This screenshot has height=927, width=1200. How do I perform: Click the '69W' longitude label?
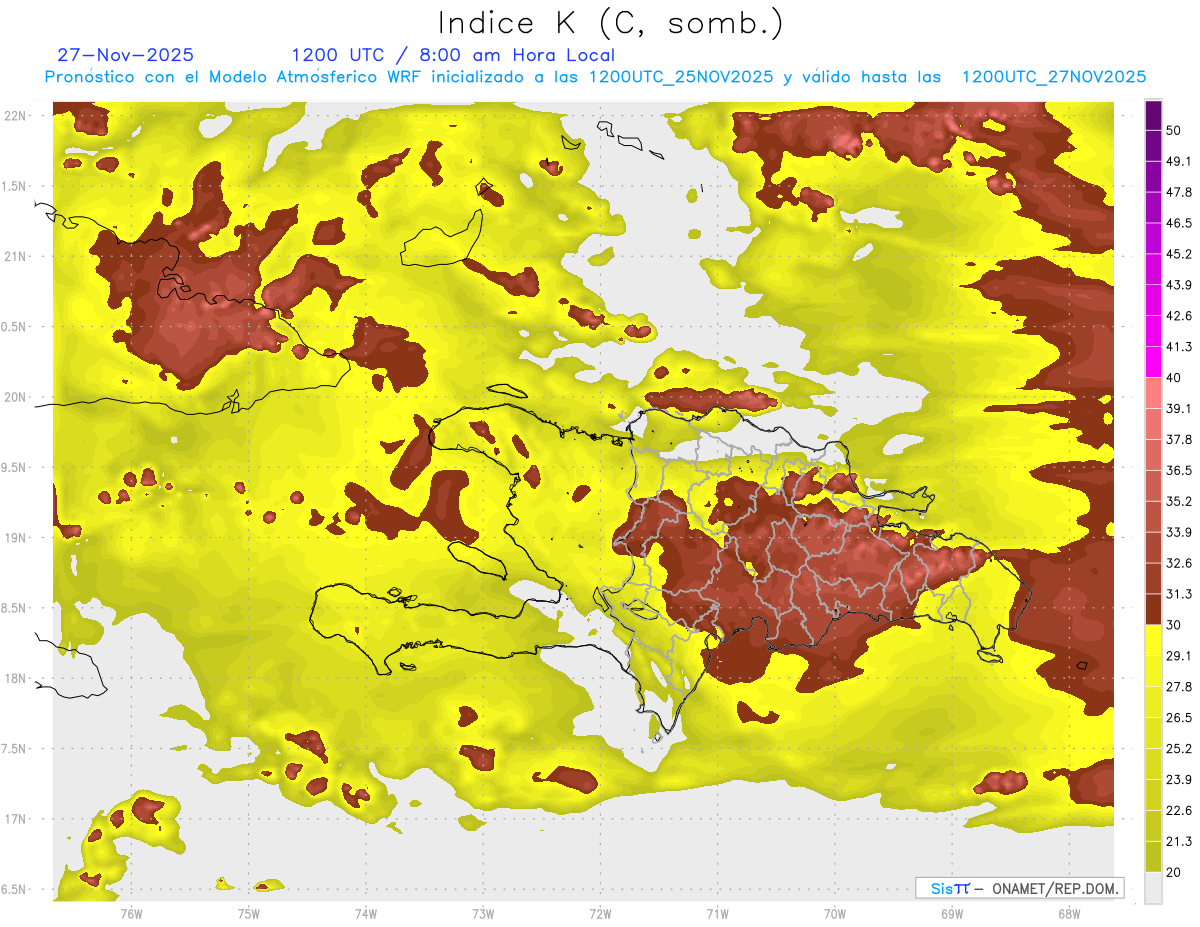click(952, 914)
